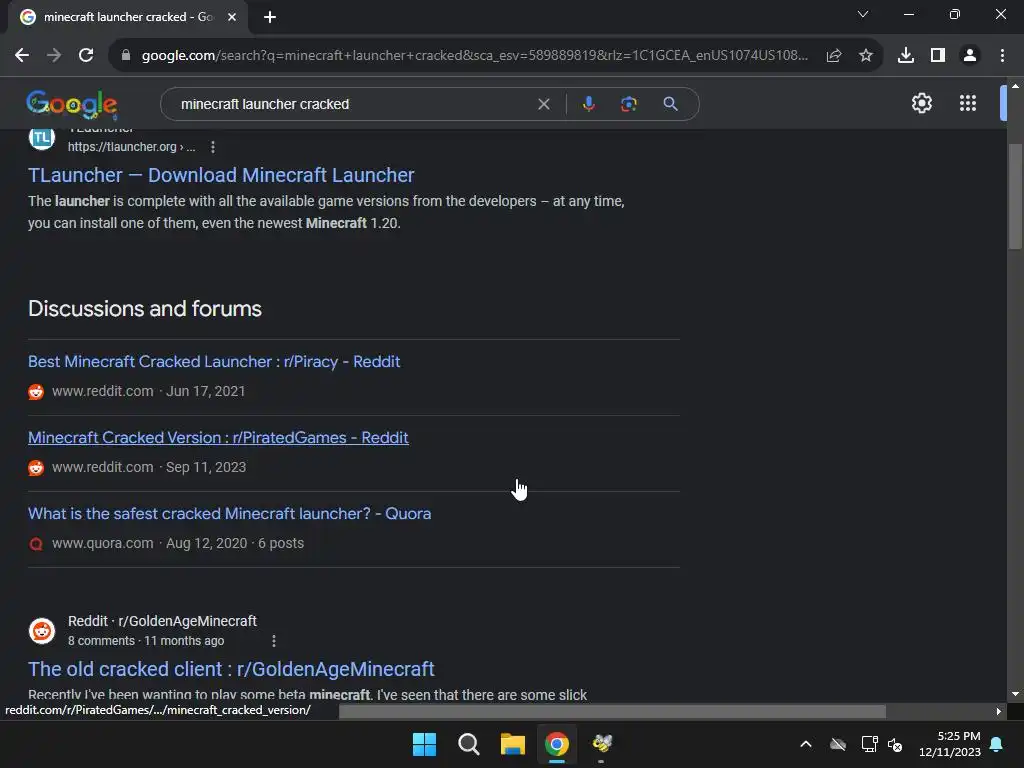Open the site security lock info
This screenshot has width=1024, height=768.
(x=126, y=56)
